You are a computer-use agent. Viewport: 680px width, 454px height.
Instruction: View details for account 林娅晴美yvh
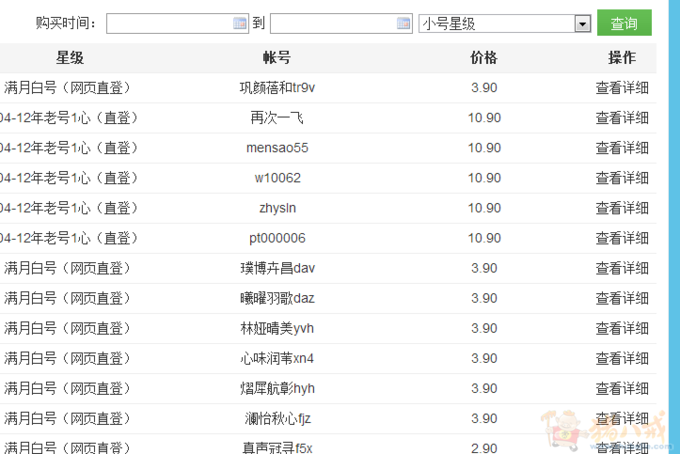[x=622, y=328]
